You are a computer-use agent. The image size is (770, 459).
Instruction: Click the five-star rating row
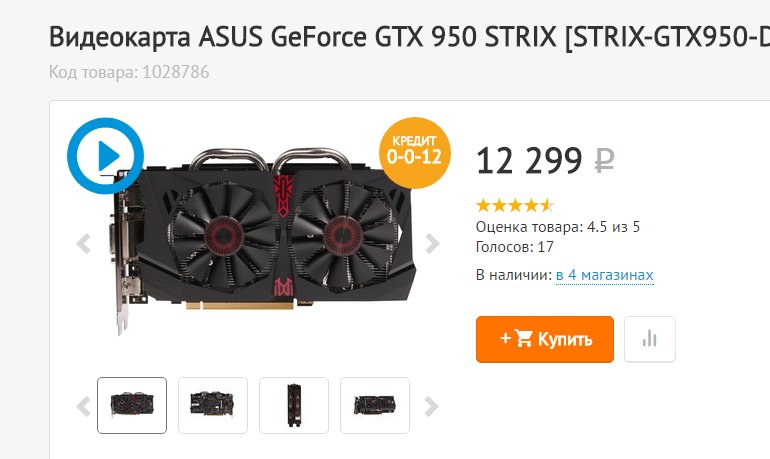515,205
